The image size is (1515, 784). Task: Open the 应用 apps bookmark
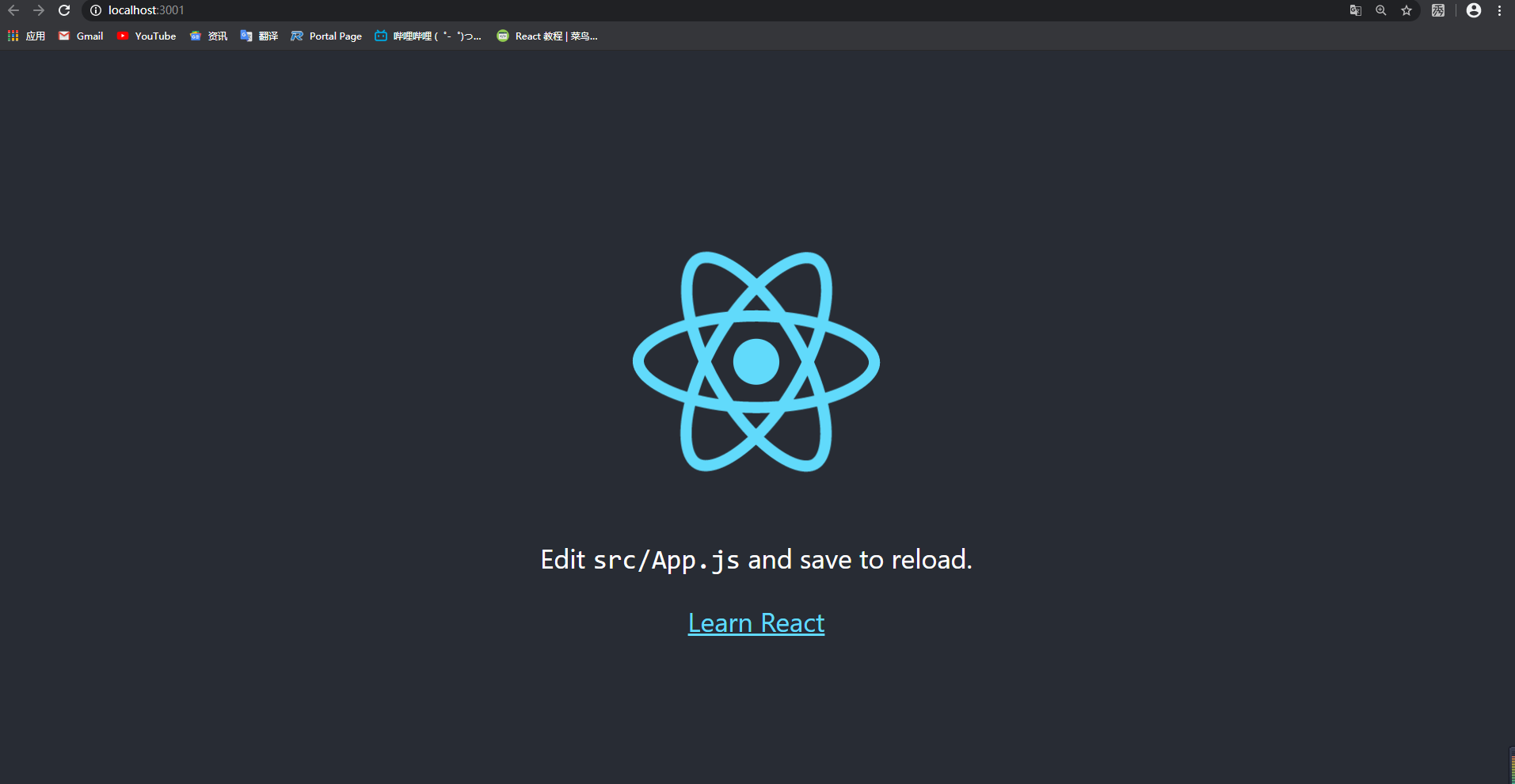pos(26,36)
